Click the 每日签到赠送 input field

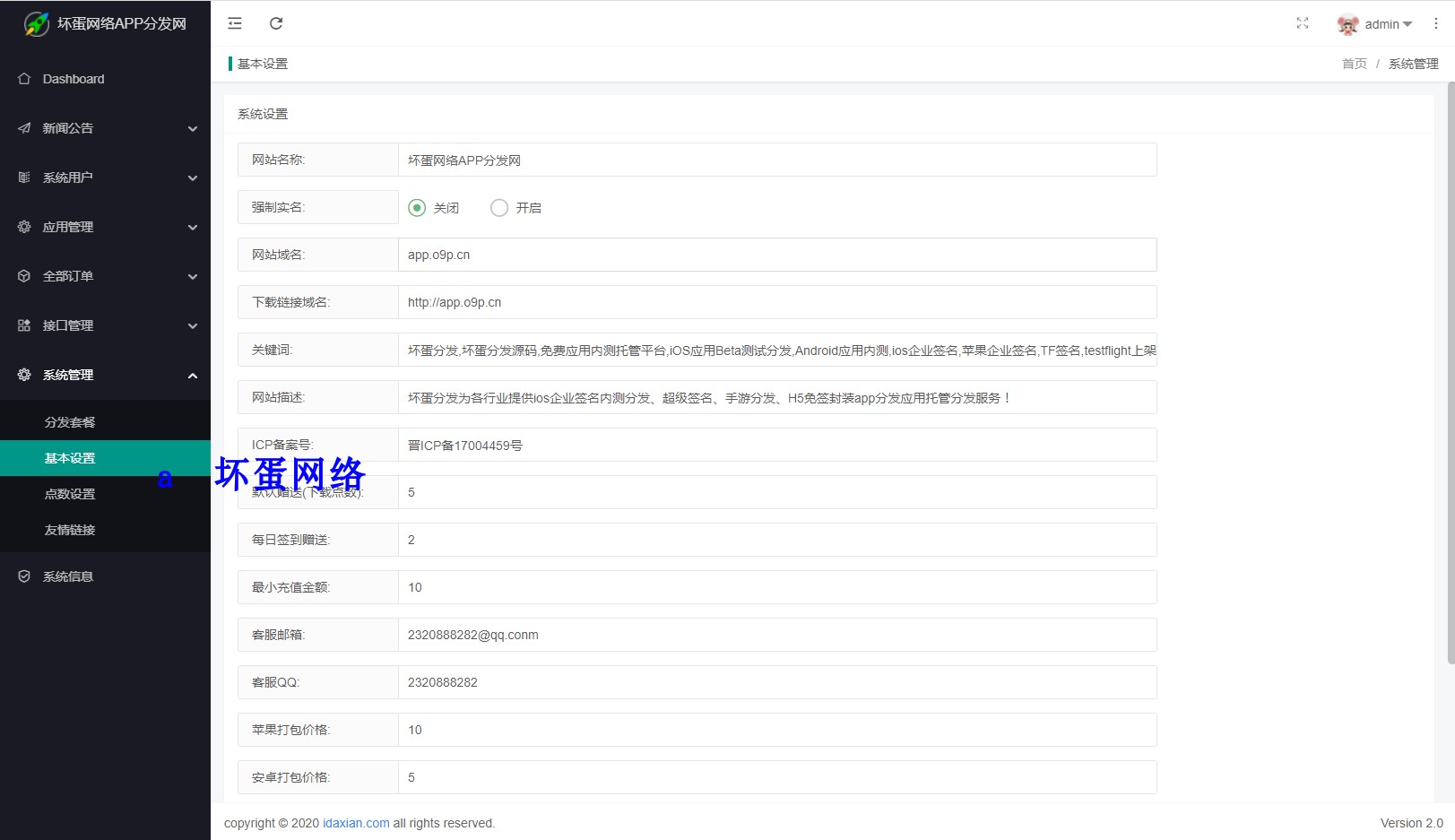[x=777, y=540]
